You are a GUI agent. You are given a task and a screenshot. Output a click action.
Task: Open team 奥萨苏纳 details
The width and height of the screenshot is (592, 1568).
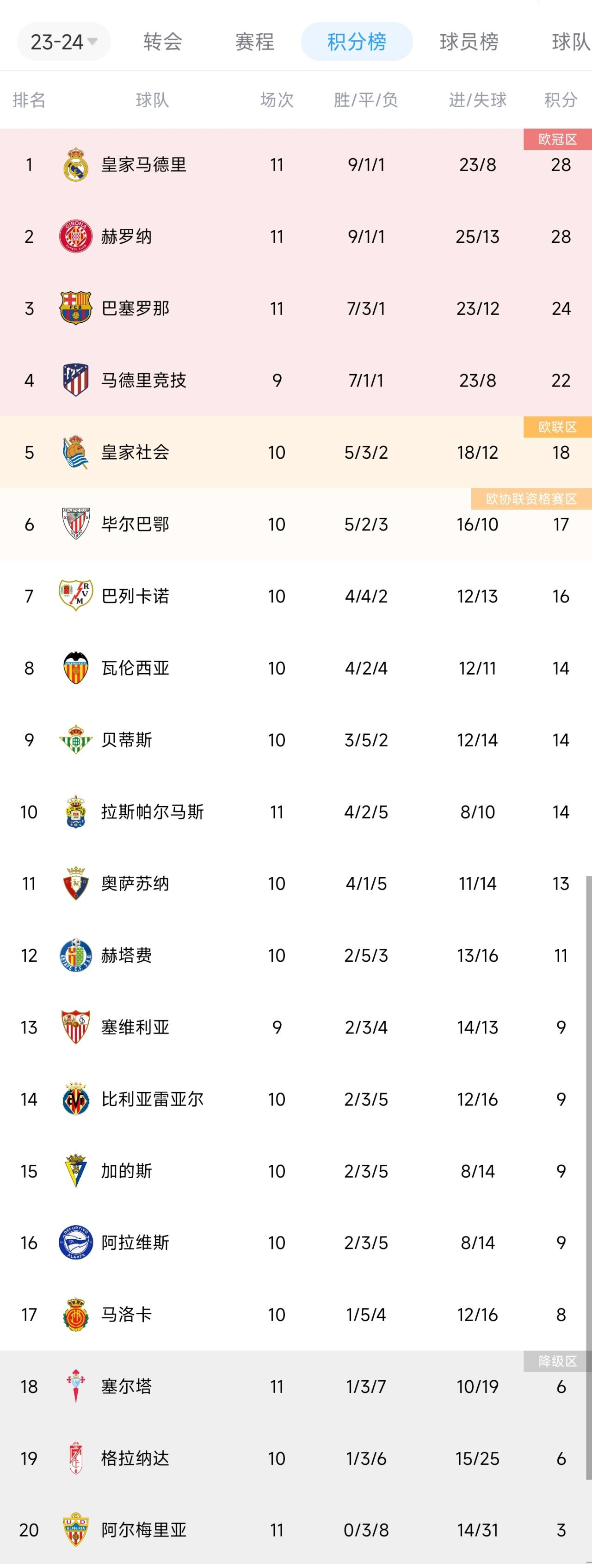click(296, 883)
